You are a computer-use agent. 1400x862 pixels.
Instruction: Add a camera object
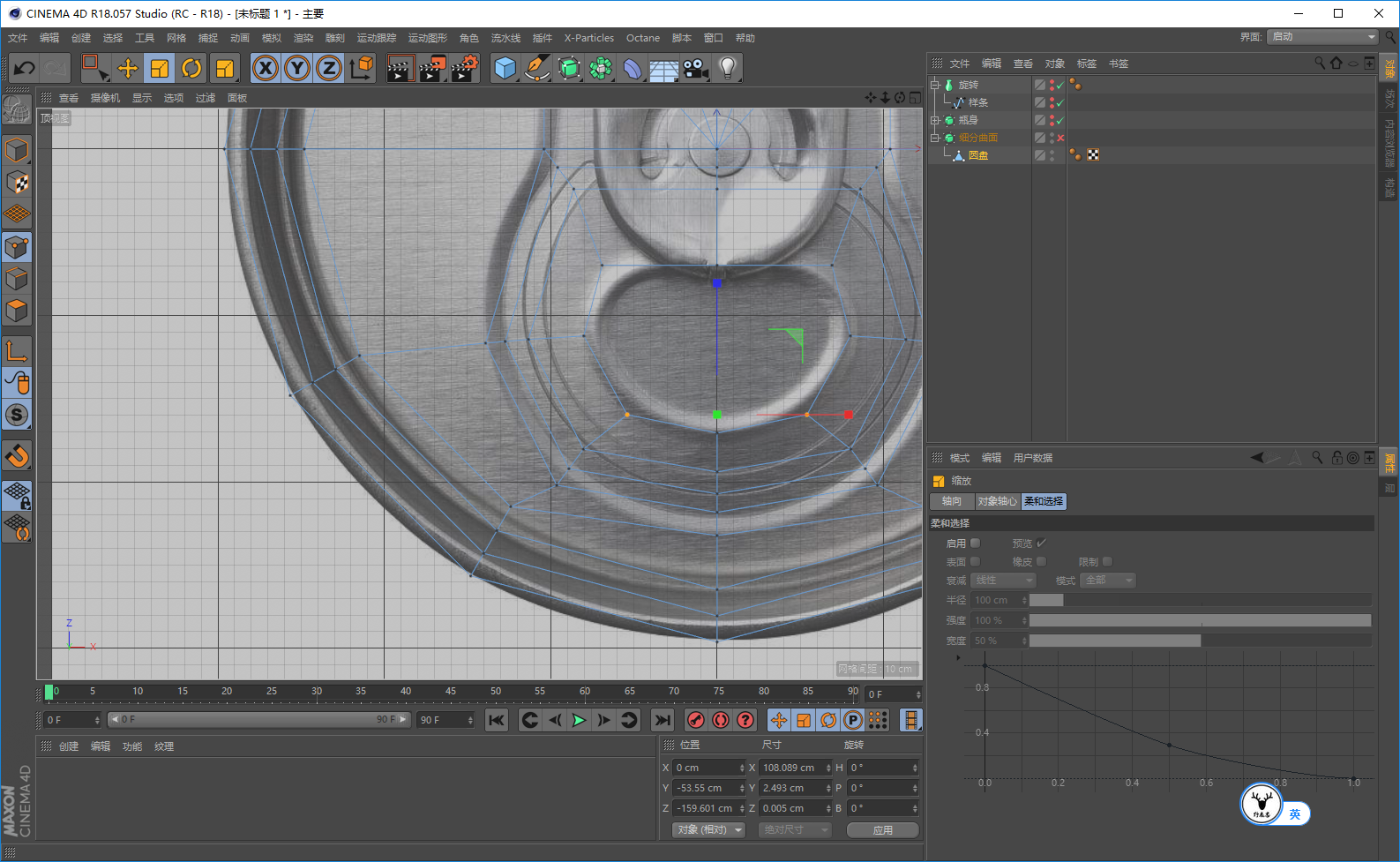click(x=696, y=68)
